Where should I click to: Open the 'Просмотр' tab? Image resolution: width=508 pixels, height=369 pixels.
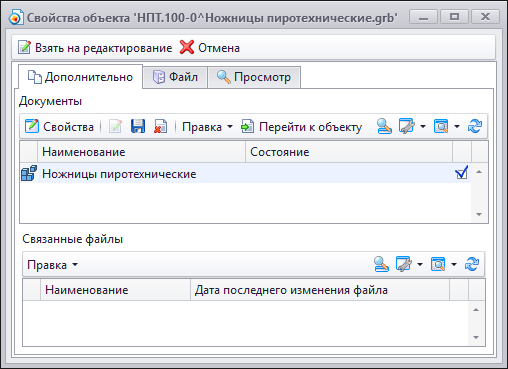click(x=254, y=77)
